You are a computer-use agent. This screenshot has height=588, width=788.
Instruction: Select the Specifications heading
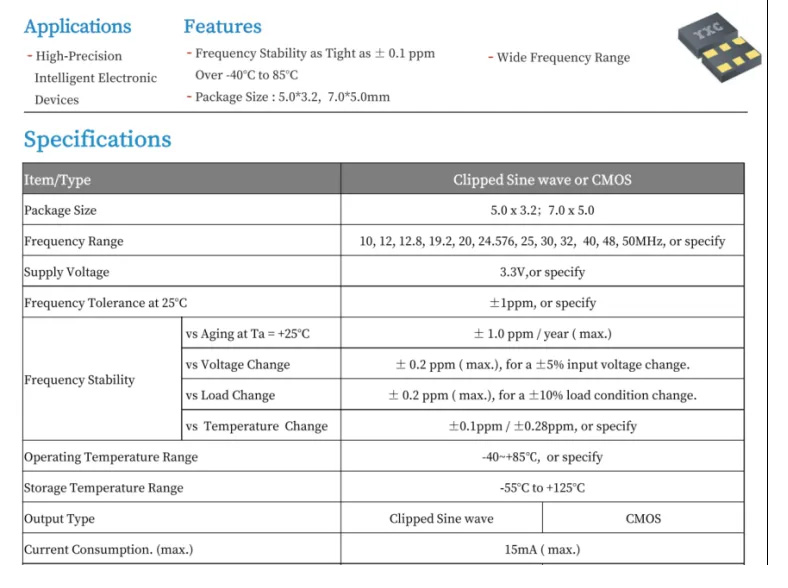97,140
